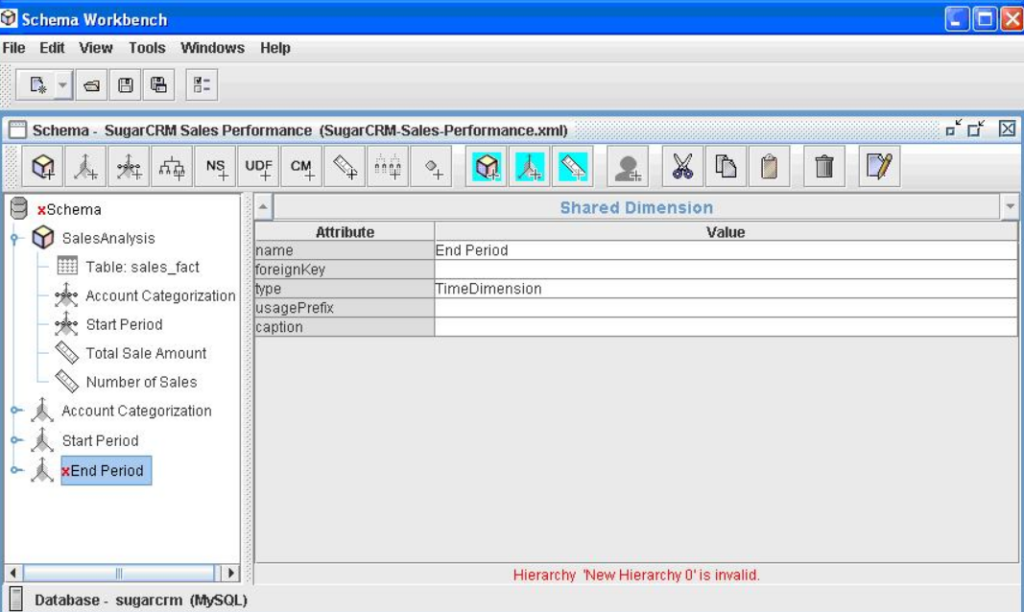Click the Value column header
The height and width of the screenshot is (612, 1024).
click(x=726, y=232)
